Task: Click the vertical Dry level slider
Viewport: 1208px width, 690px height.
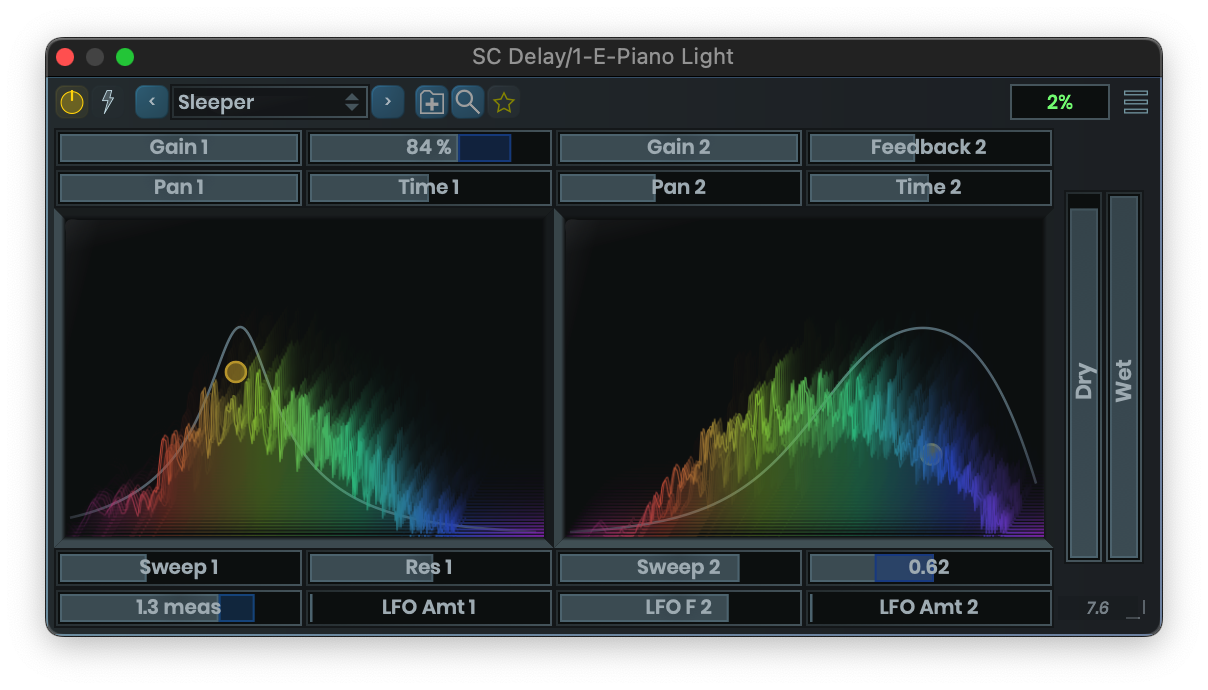Action: (1084, 377)
